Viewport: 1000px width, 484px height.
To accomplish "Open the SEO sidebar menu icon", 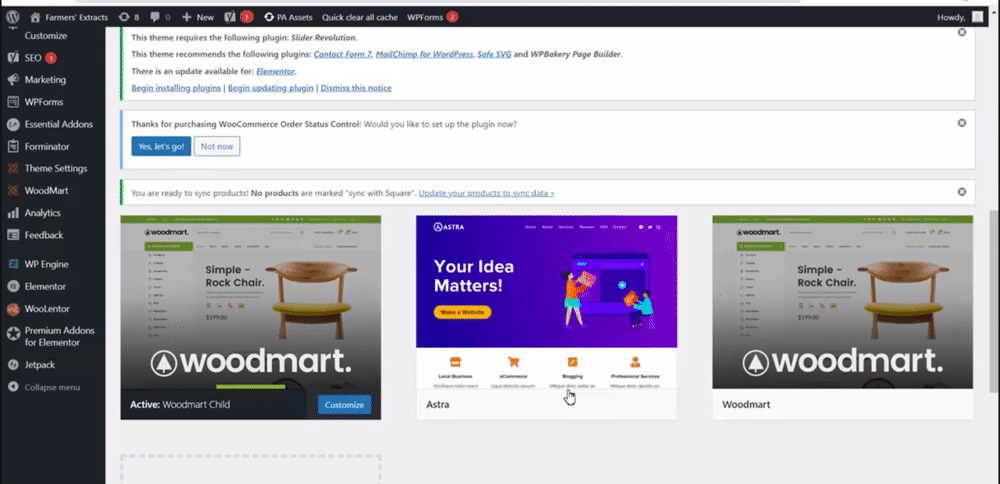I will [13, 57].
